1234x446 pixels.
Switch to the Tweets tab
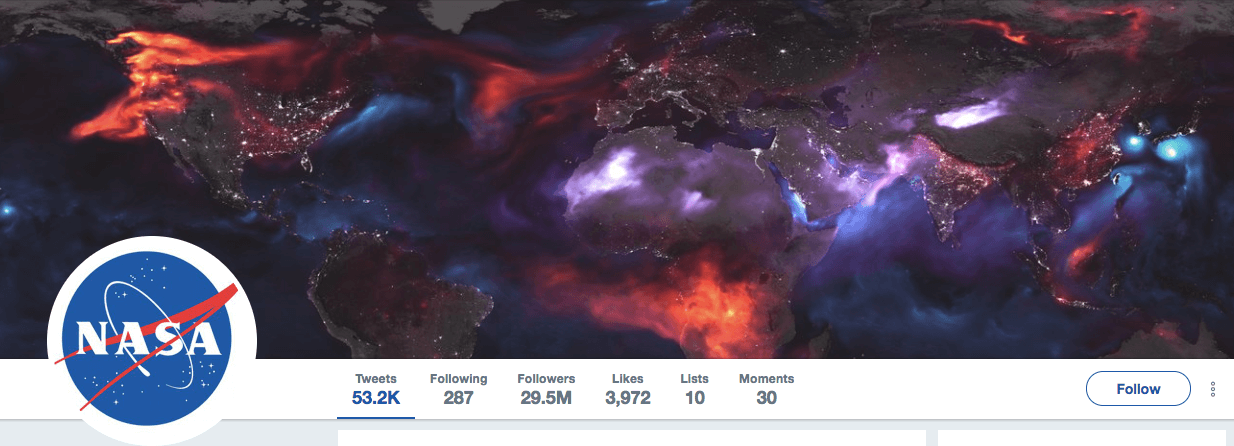376,389
